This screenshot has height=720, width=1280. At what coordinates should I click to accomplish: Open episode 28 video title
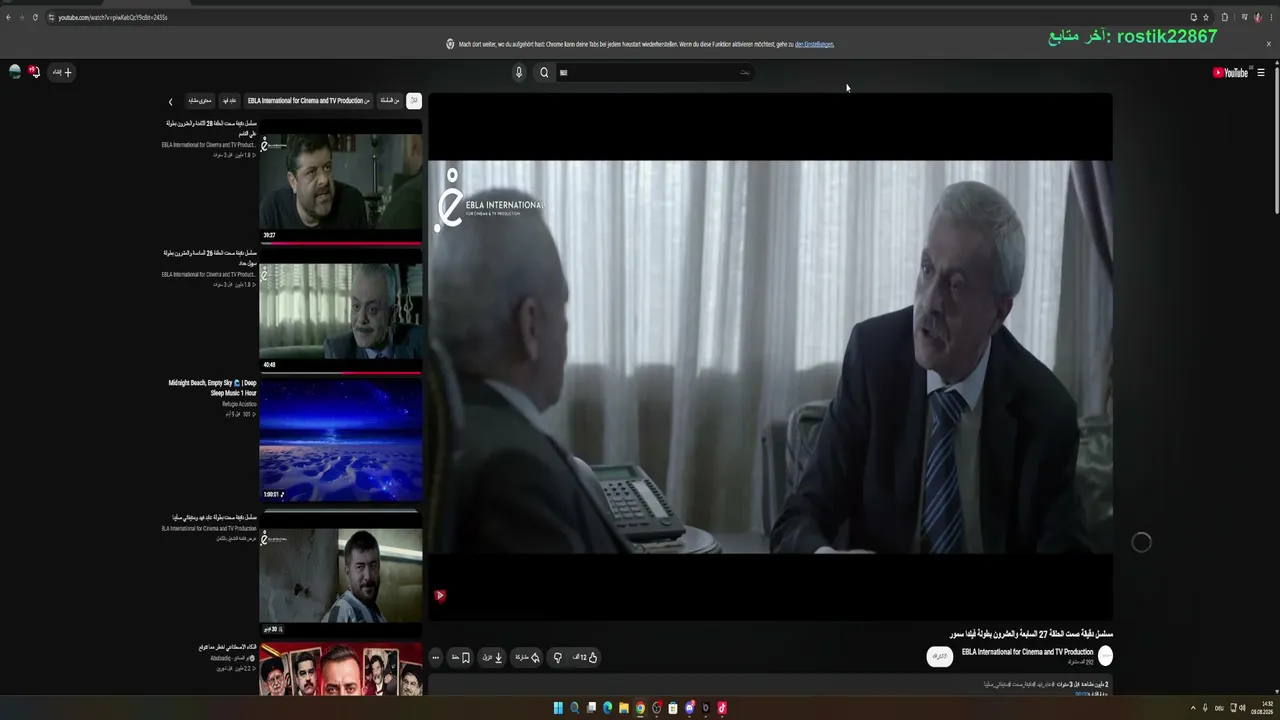pyautogui.click(x=211, y=128)
